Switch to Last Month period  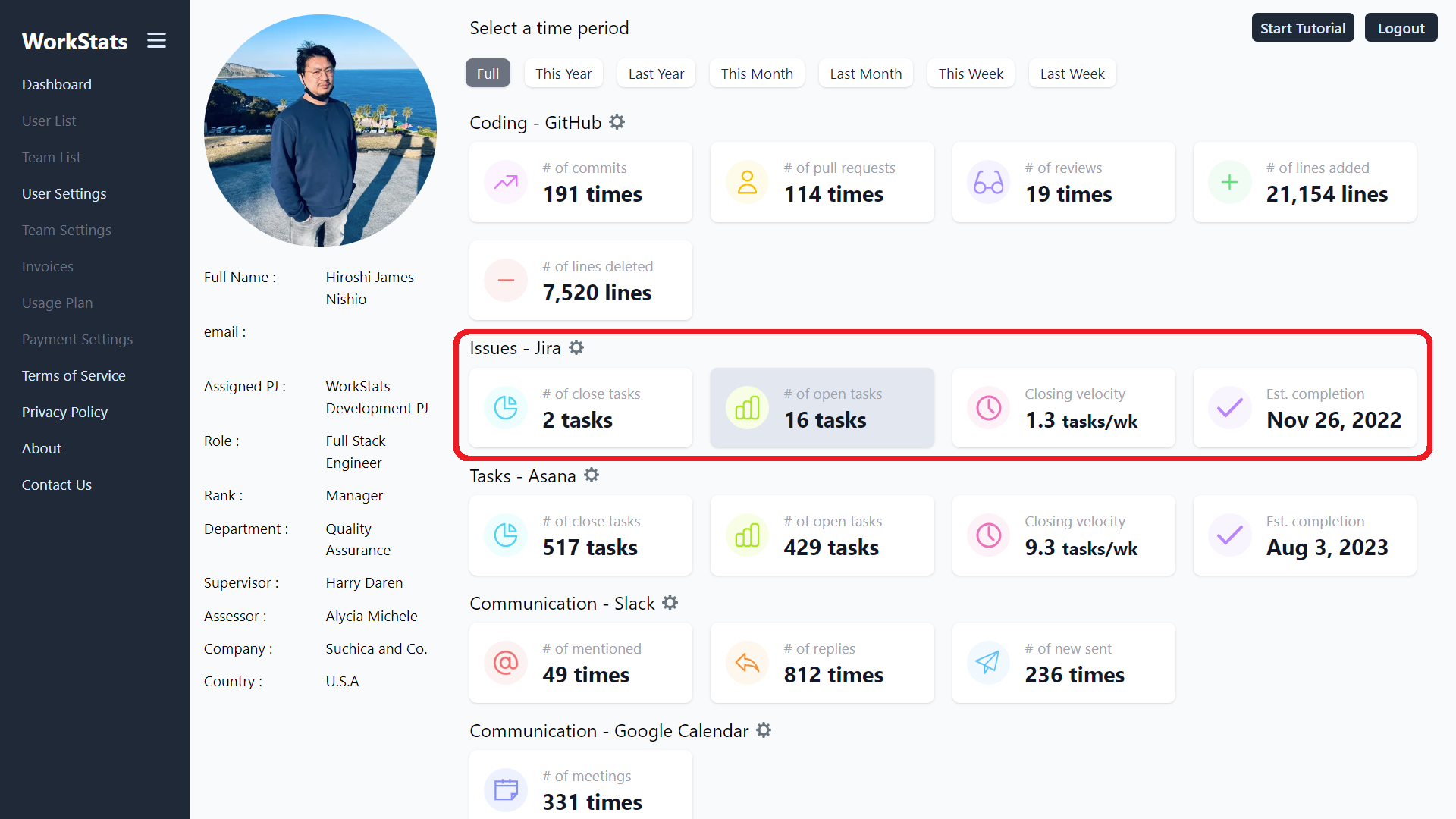(865, 74)
